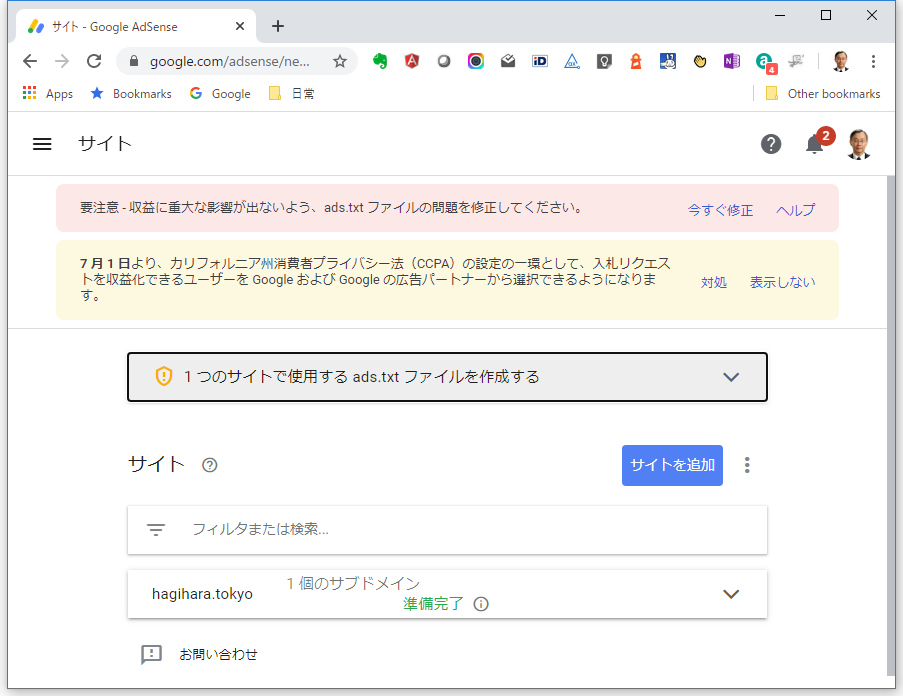Click the red Angular shield extension icon
This screenshot has width=903, height=696.
pyautogui.click(x=412, y=61)
